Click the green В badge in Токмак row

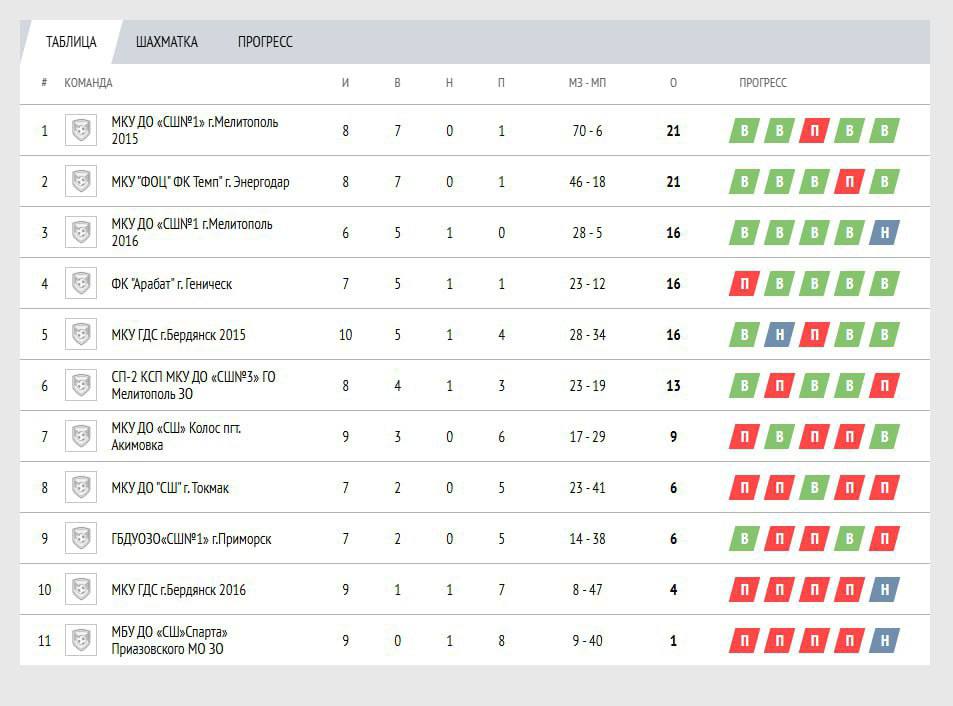pyautogui.click(x=814, y=488)
